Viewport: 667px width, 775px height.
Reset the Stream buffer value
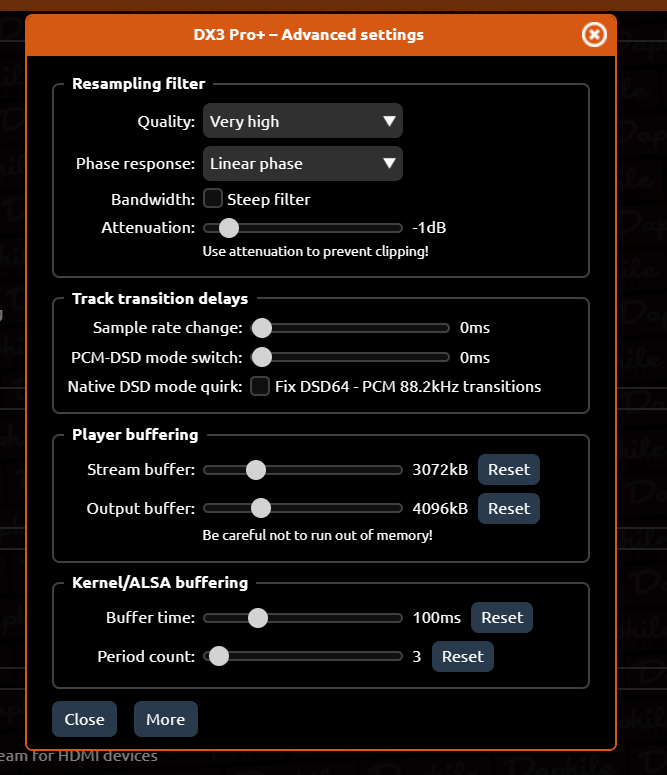point(509,470)
